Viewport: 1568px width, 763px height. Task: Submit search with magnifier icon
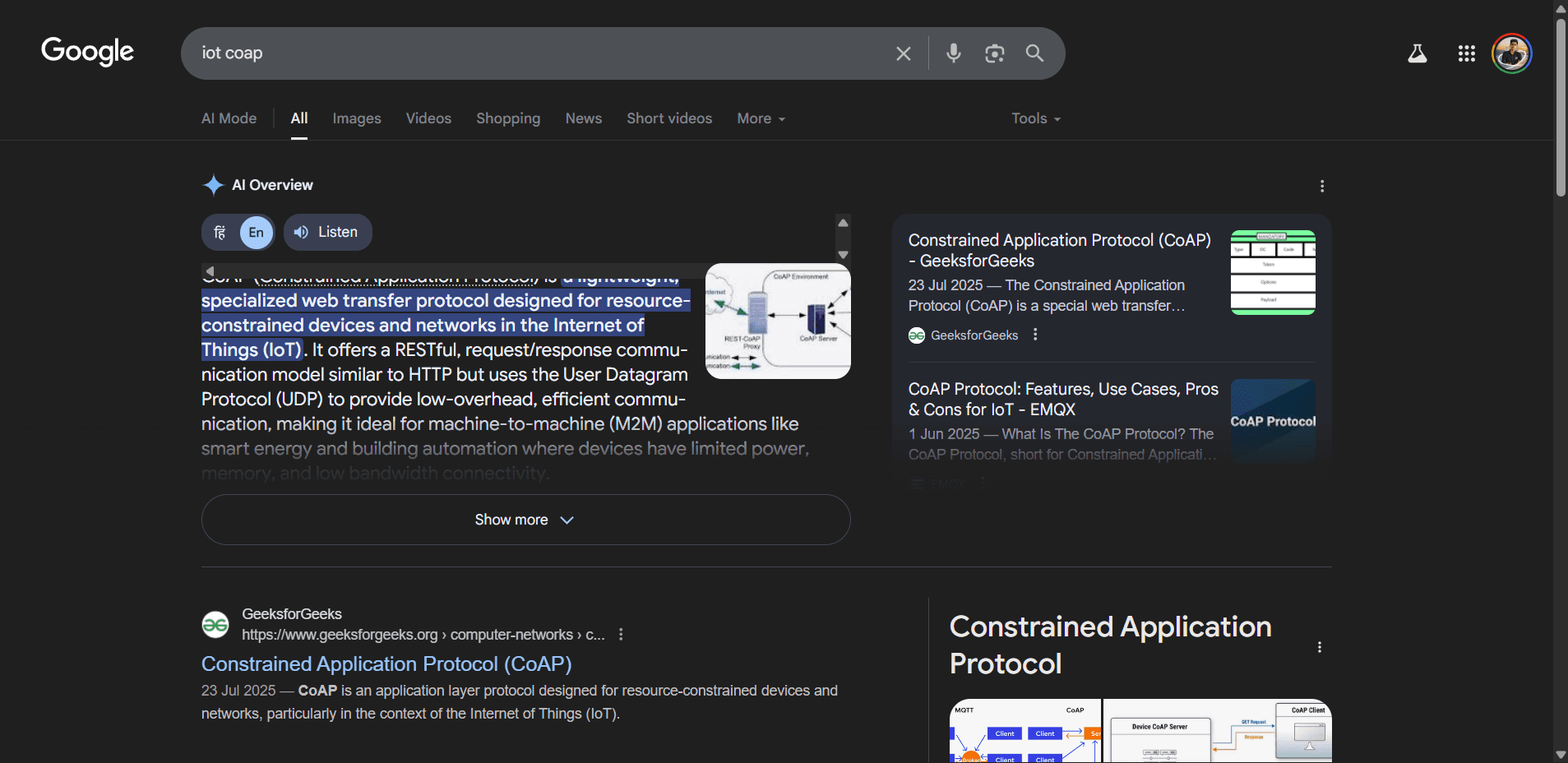(x=1034, y=53)
